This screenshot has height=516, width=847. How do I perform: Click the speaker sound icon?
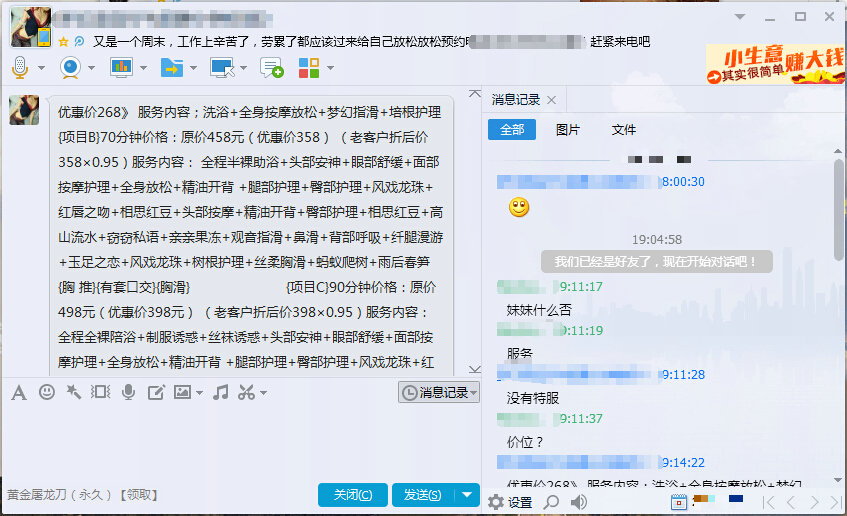click(x=579, y=502)
